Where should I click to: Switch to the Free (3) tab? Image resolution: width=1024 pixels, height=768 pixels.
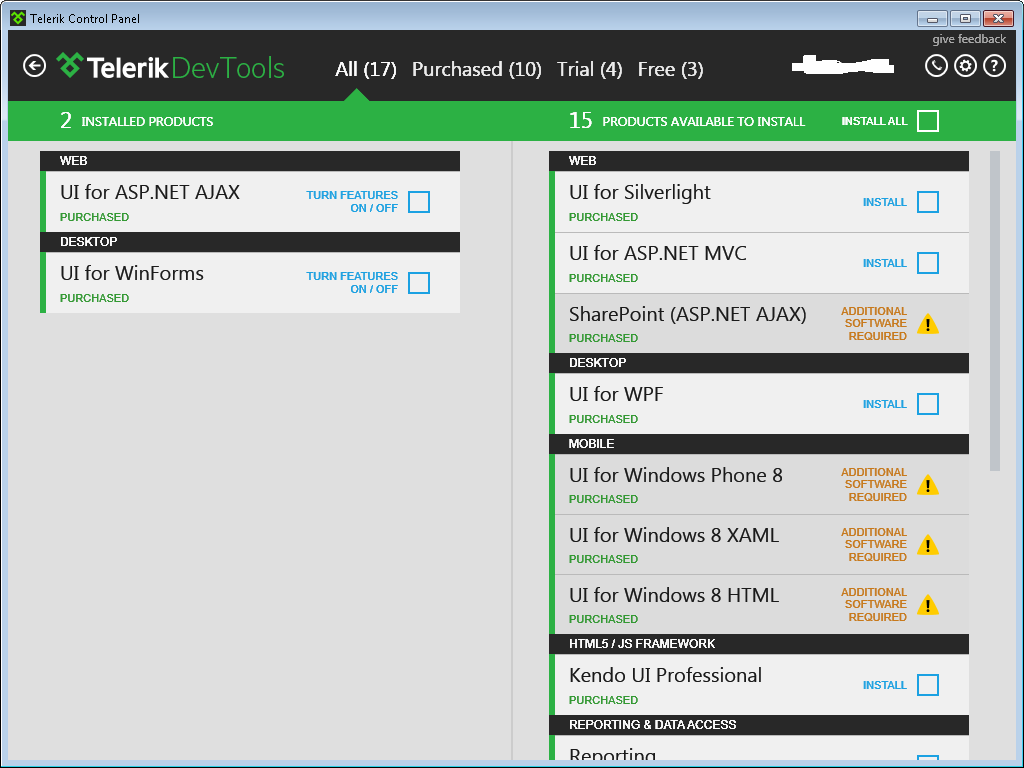coord(671,69)
